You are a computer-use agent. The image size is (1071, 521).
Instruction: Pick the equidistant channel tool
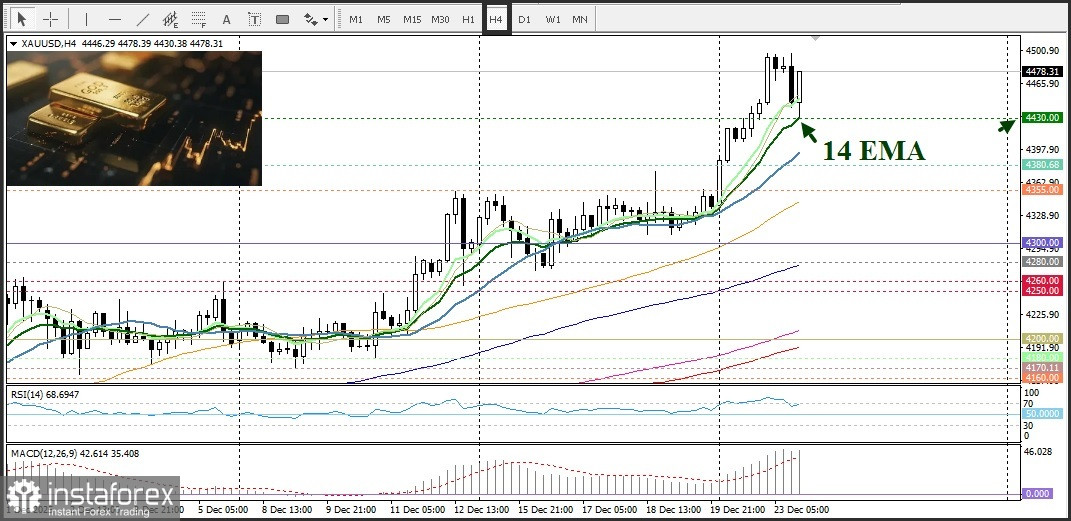(x=170, y=19)
